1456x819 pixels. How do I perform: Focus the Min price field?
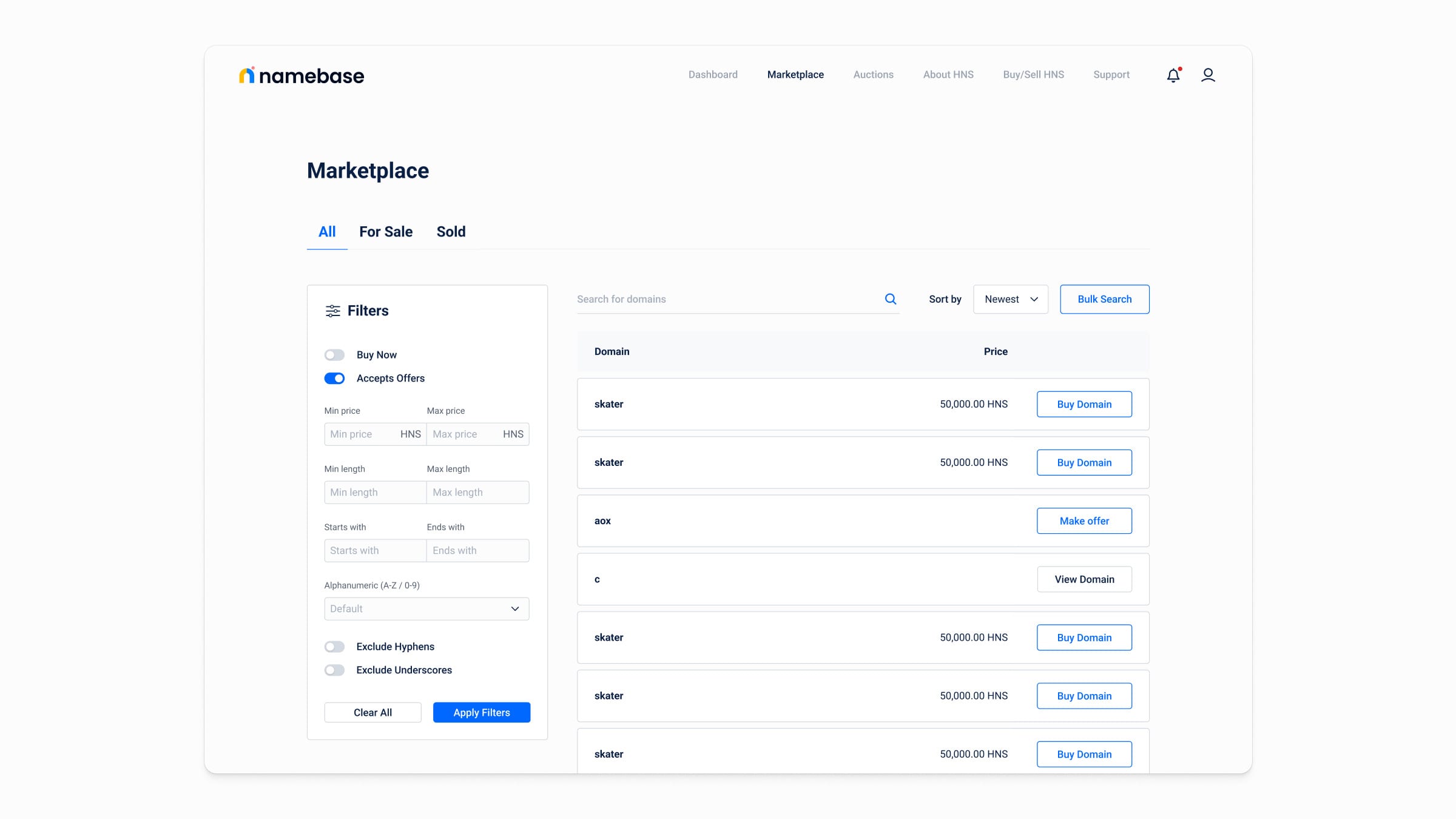coord(375,434)
